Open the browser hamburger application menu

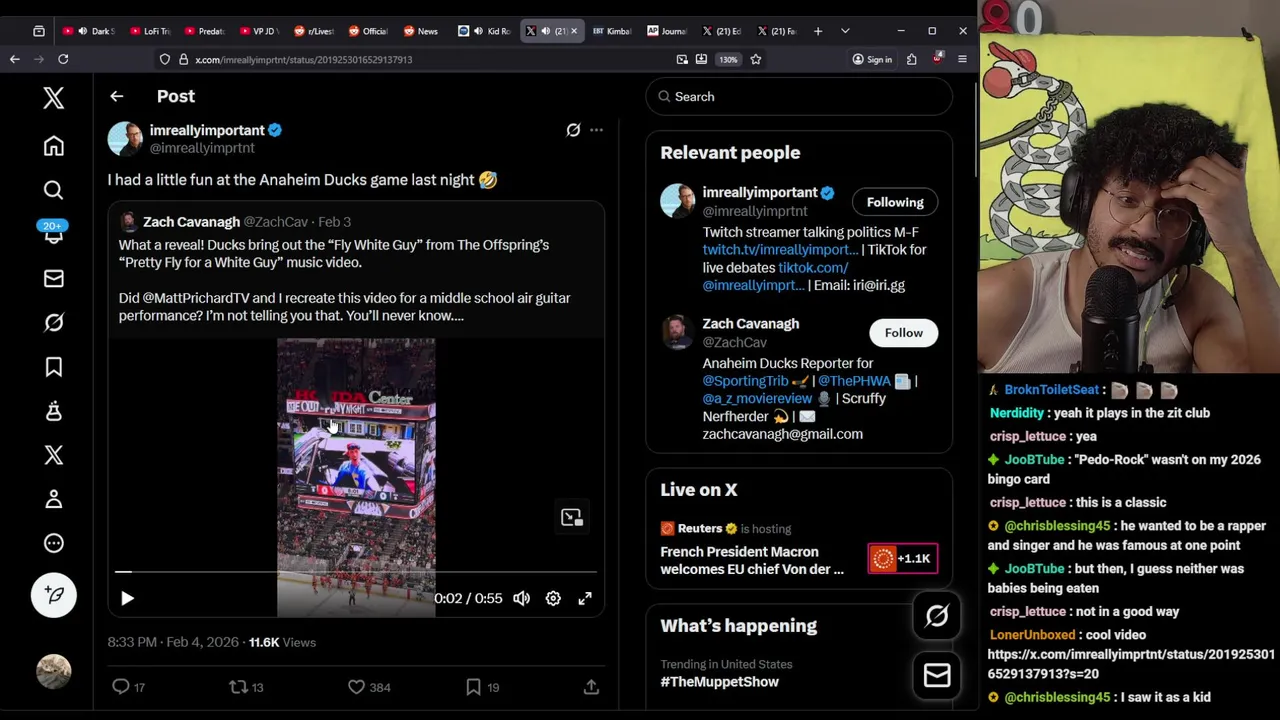[962, 59]
